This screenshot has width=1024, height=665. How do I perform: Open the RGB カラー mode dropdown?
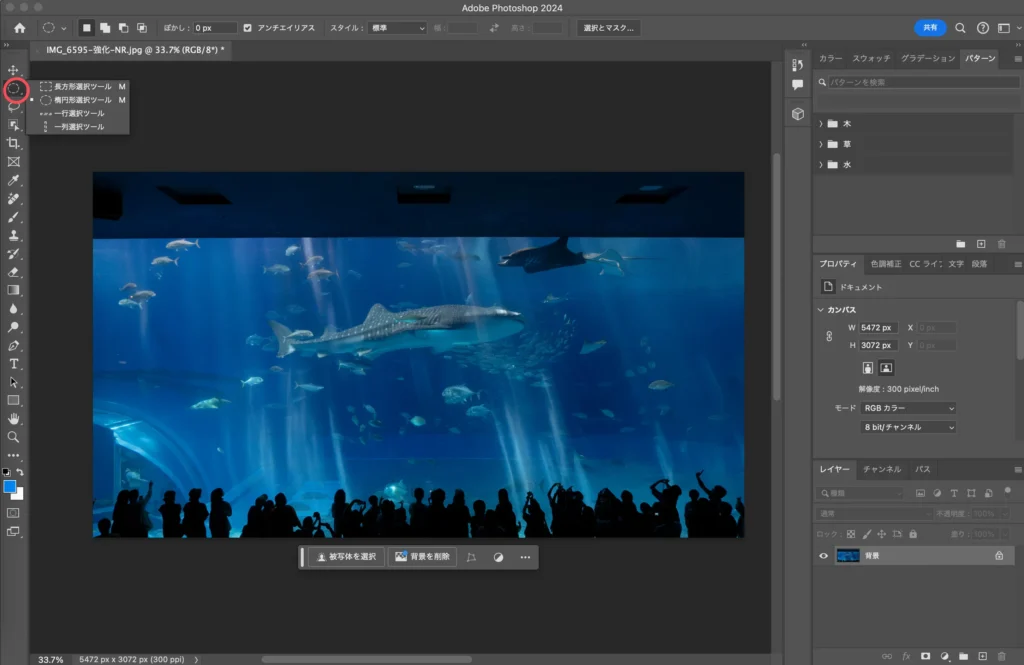909,408
